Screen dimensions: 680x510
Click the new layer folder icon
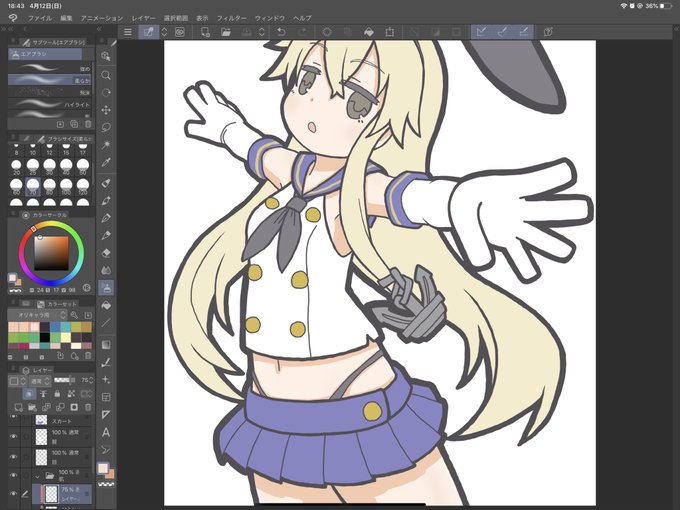(32, 407)
